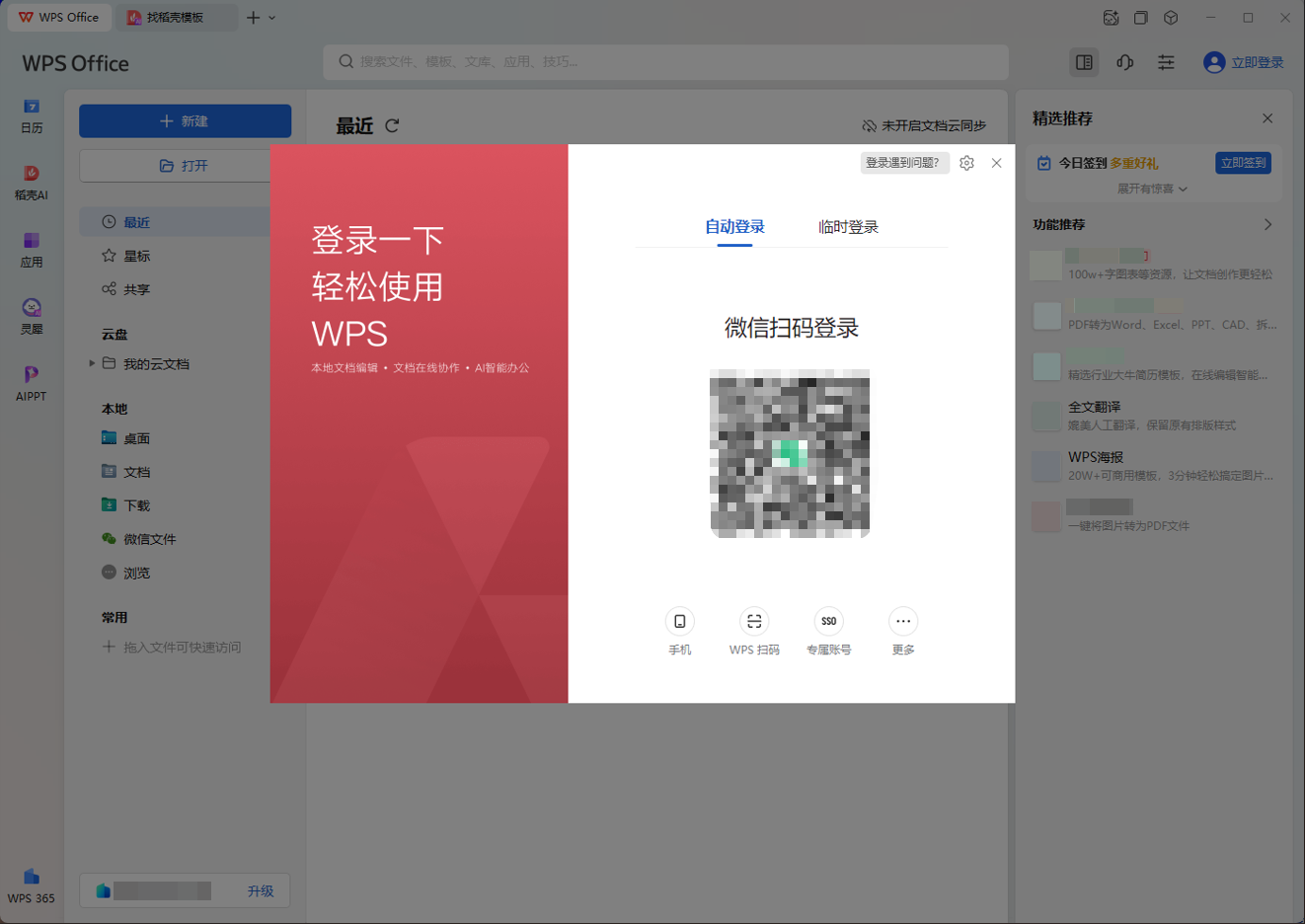Close the login dialog

click(x=996, y=163)
